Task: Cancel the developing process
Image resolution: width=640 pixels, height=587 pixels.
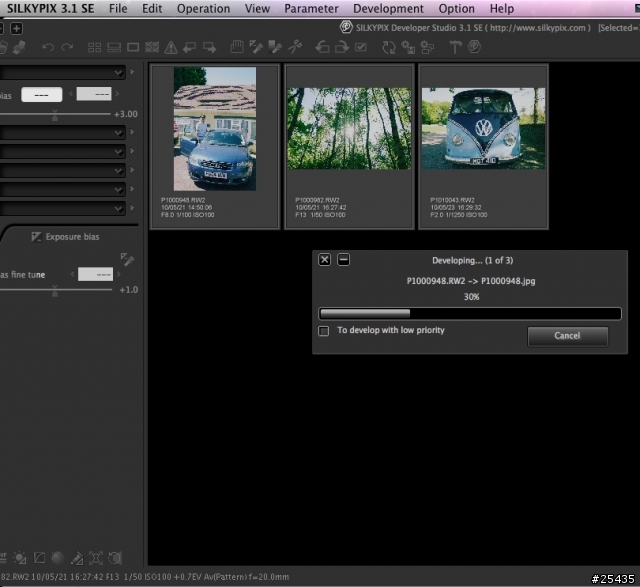Action: point(567,336)
